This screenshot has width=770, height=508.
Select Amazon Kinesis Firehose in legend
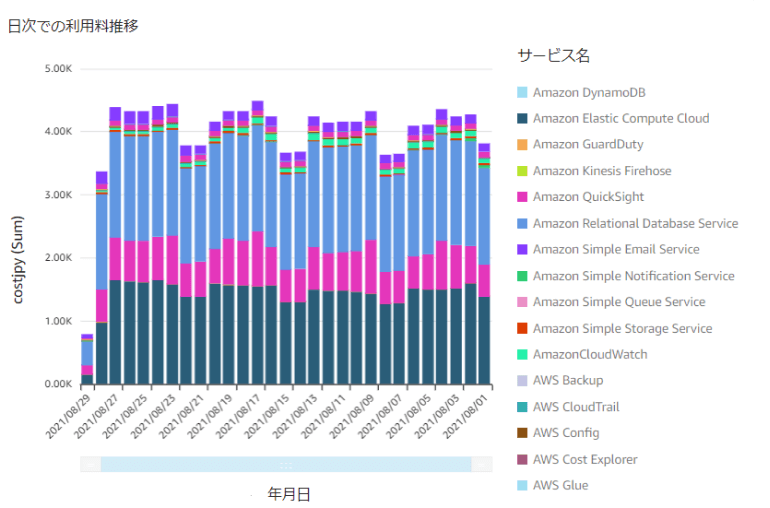pos(602,171)
